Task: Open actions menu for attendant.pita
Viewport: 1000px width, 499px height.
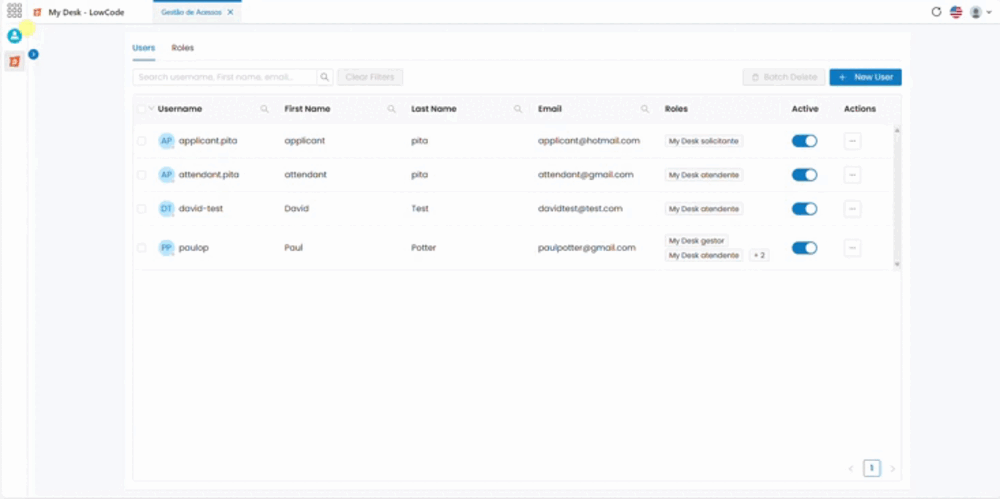Action: pos(852,175)
